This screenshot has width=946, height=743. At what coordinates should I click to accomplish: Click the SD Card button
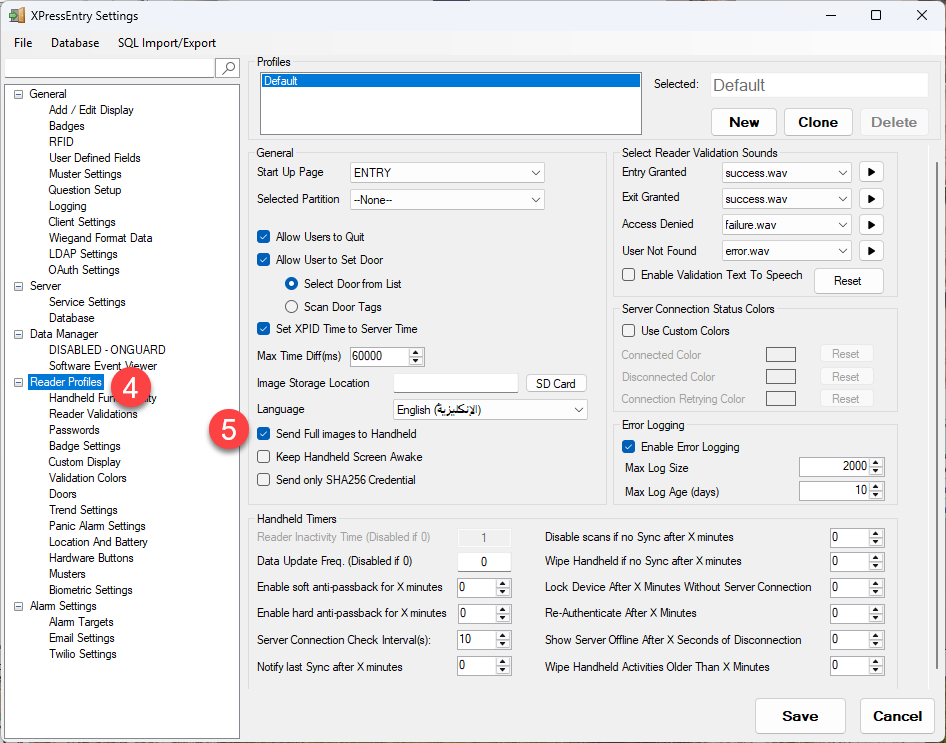click(556, 384)
